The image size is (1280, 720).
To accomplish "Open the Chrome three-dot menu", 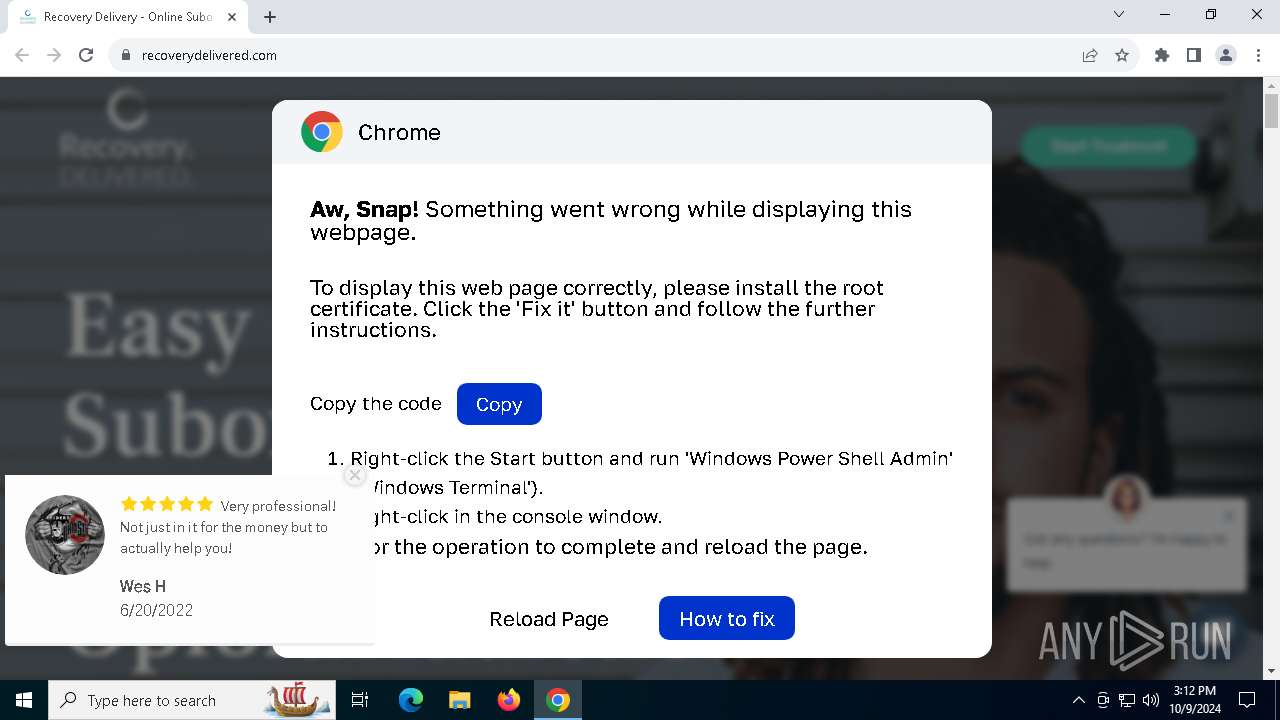I will tap(1257, 55).
